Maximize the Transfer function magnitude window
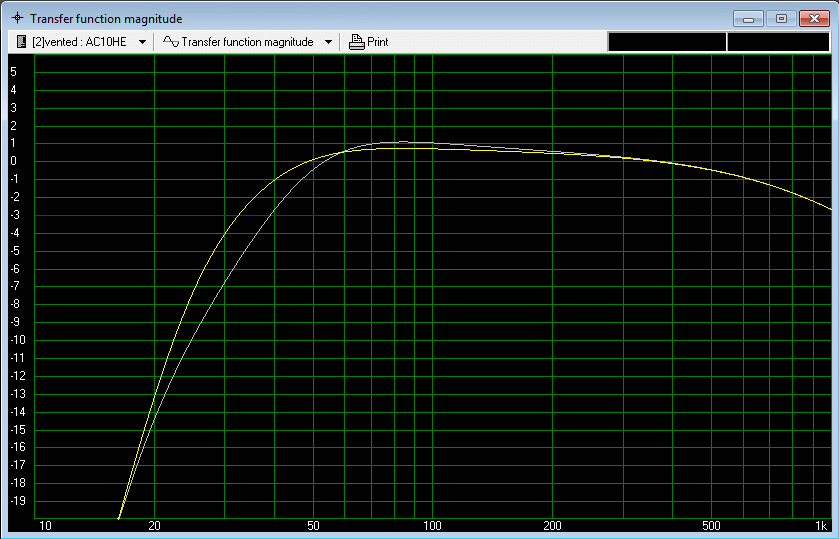Image resolution: width=839 pixels, height=539 pixels. [x=781, y=19]
